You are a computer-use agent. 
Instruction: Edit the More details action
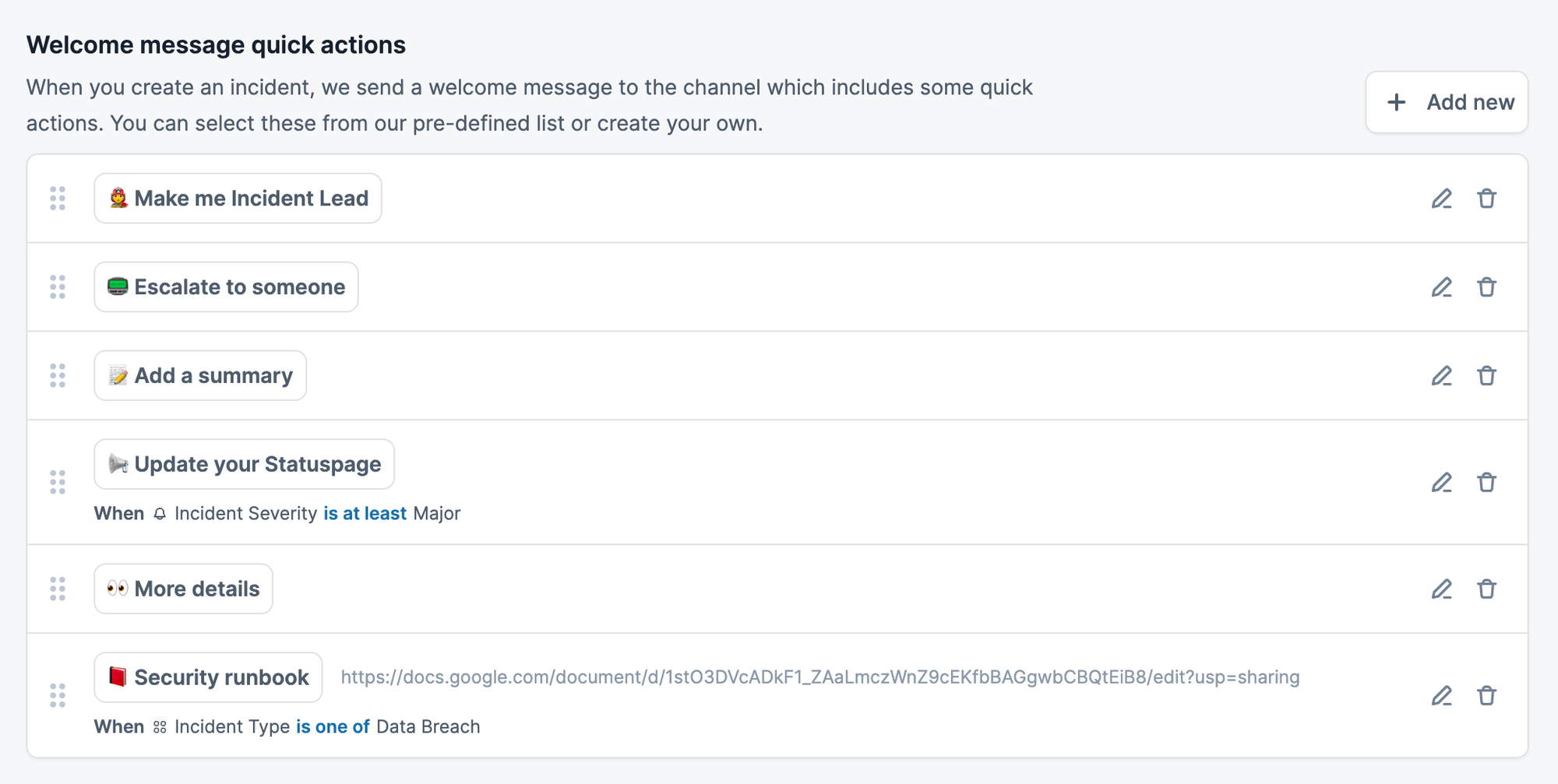click(1441, 589)
